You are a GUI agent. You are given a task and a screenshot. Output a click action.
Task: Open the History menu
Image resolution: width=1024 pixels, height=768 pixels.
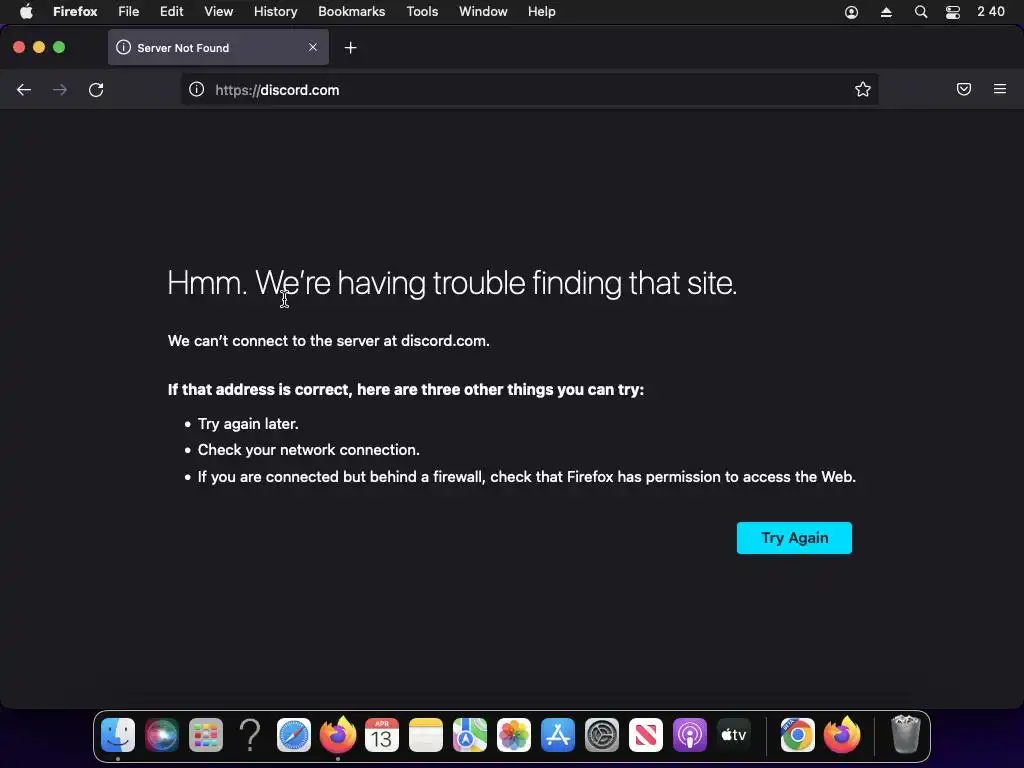tap(276, 12)
